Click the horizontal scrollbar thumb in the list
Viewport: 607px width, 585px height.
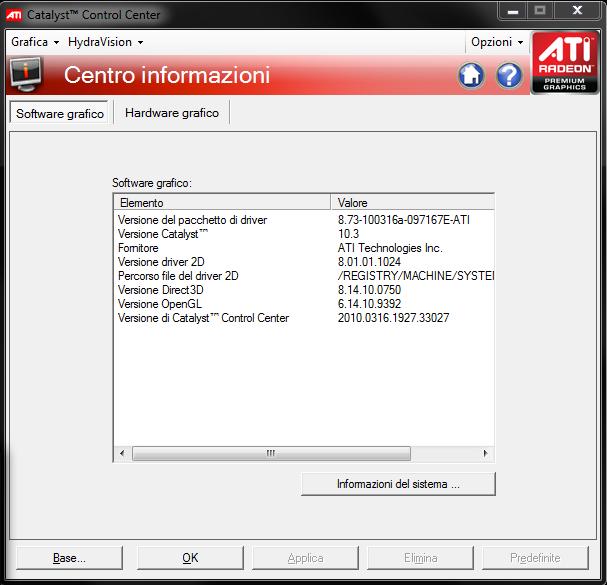click(271, 453)
